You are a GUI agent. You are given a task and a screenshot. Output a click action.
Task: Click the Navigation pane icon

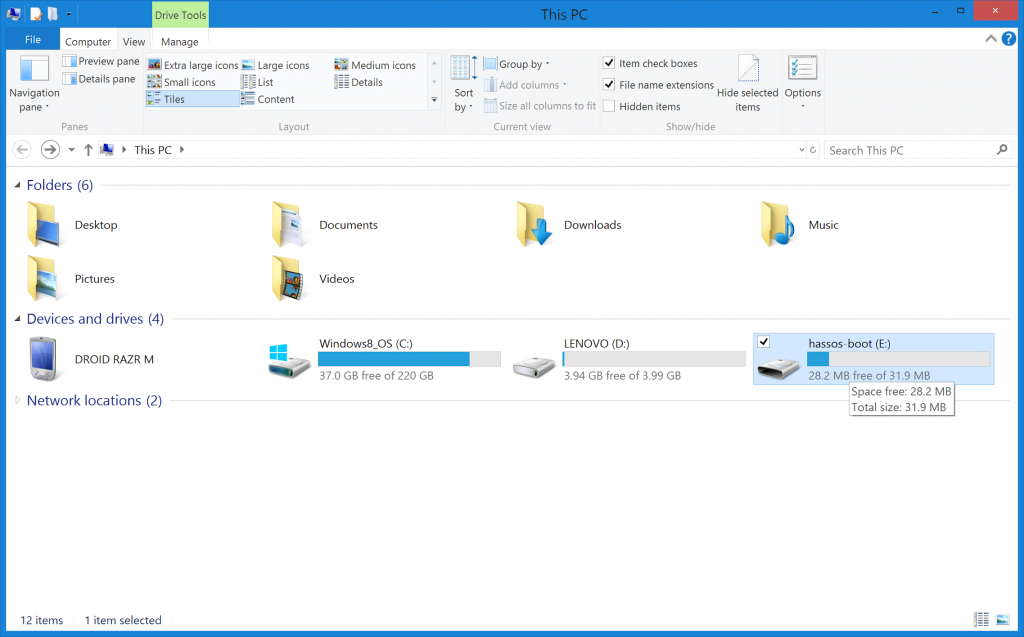(x=34, y=69)
